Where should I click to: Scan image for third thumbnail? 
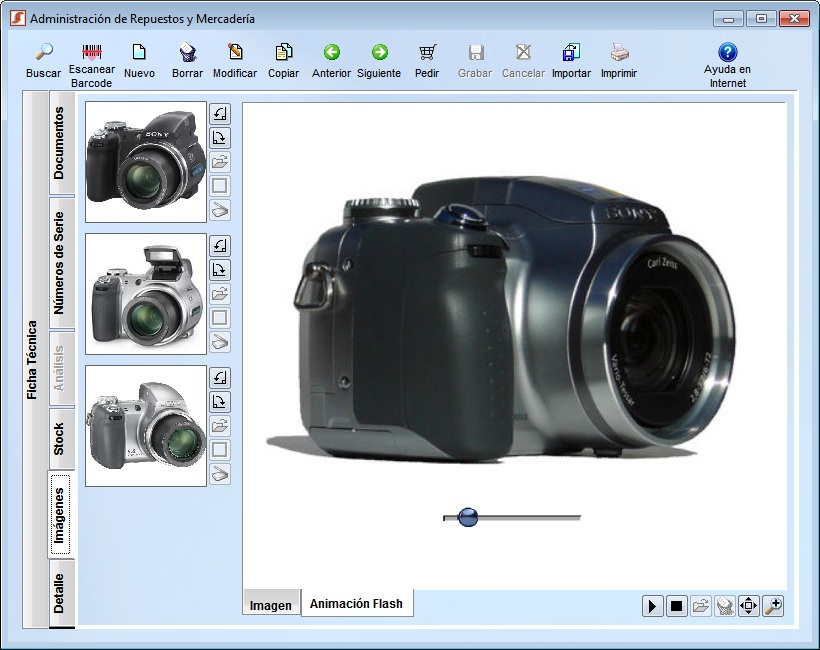220,473
